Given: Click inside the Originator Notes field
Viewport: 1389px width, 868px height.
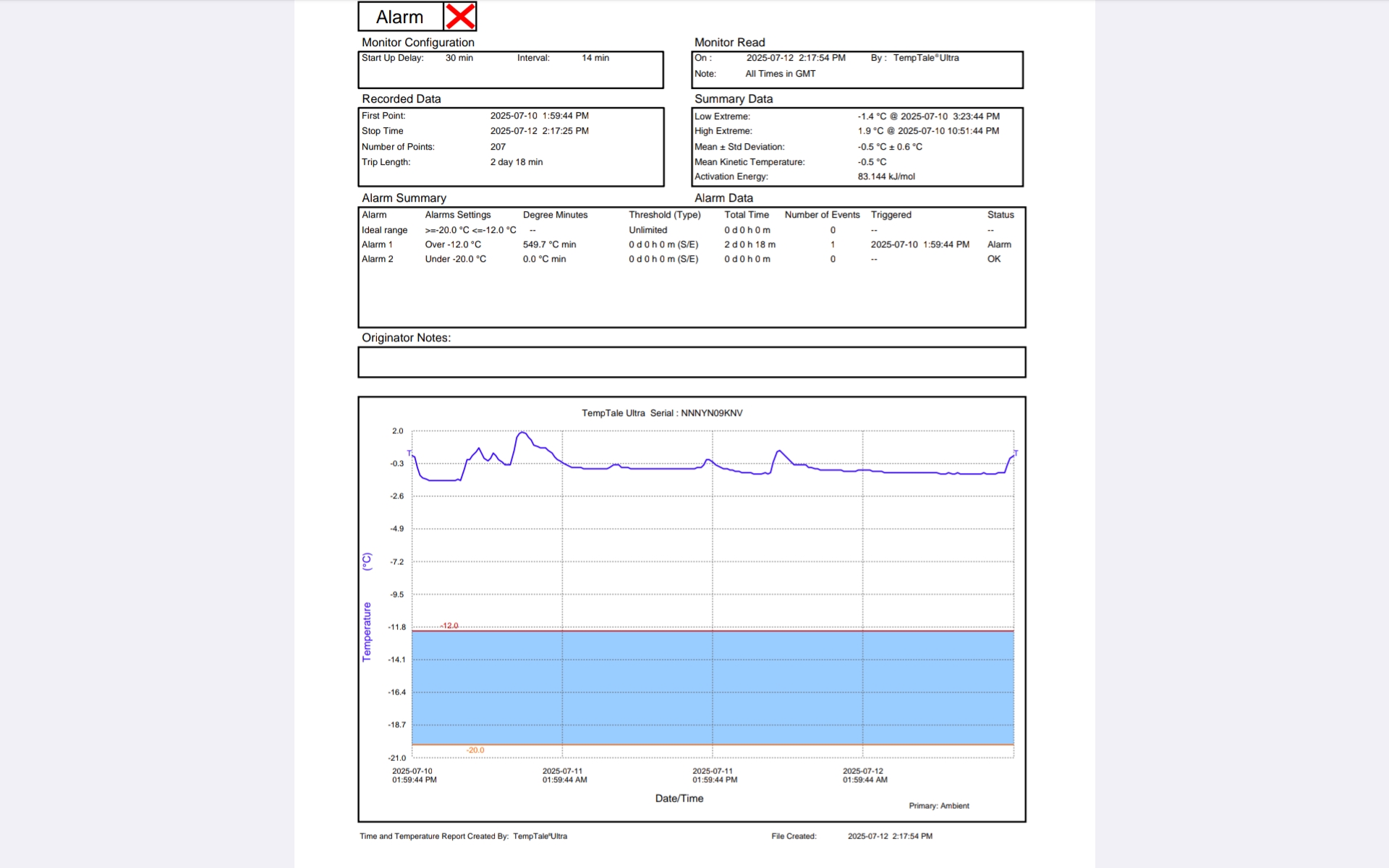Looking at the screenshot, I should click(x=692, y=362).
